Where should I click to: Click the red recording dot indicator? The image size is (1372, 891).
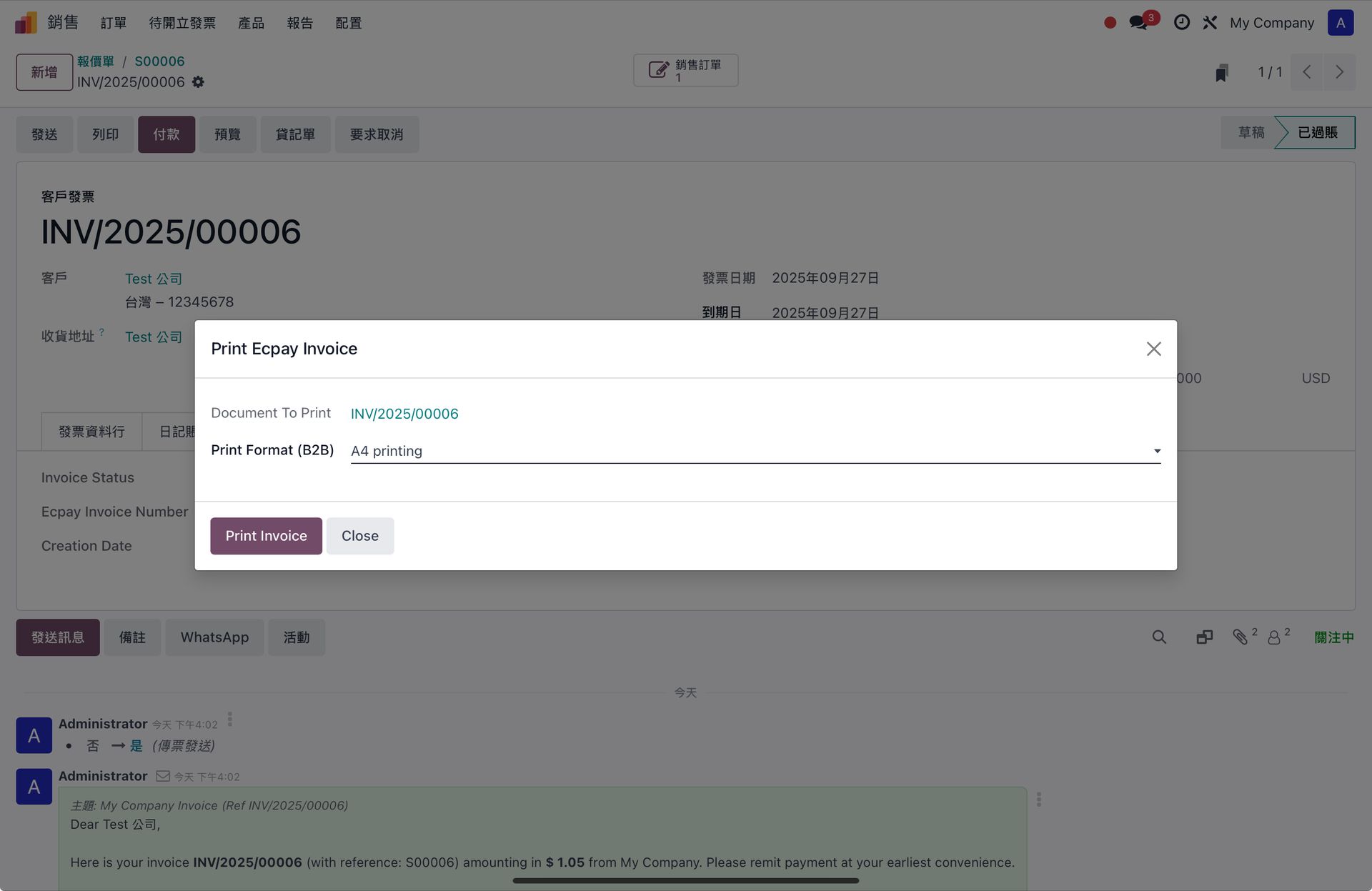coord(1110,23)
